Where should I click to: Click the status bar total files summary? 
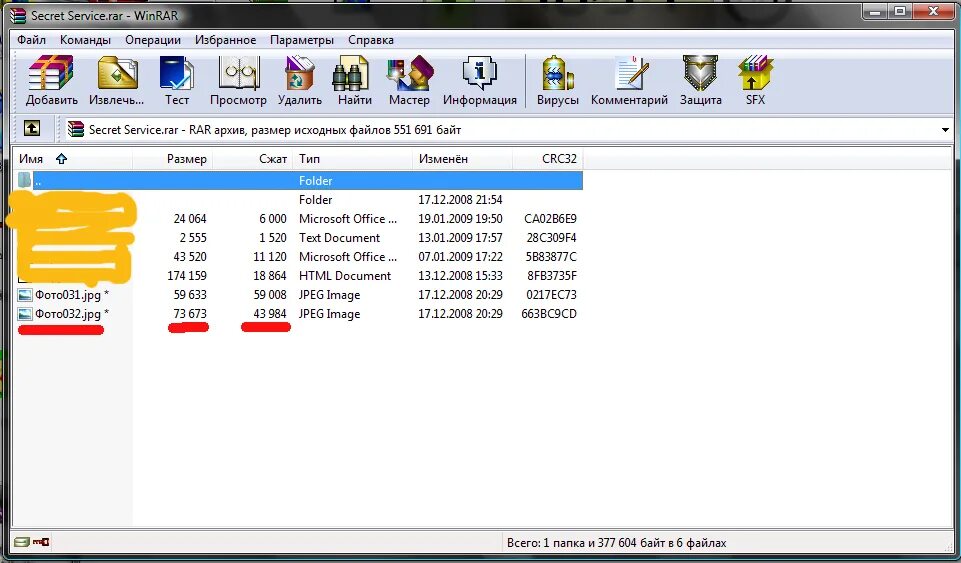pyautogui.click(x=617, y=543)
